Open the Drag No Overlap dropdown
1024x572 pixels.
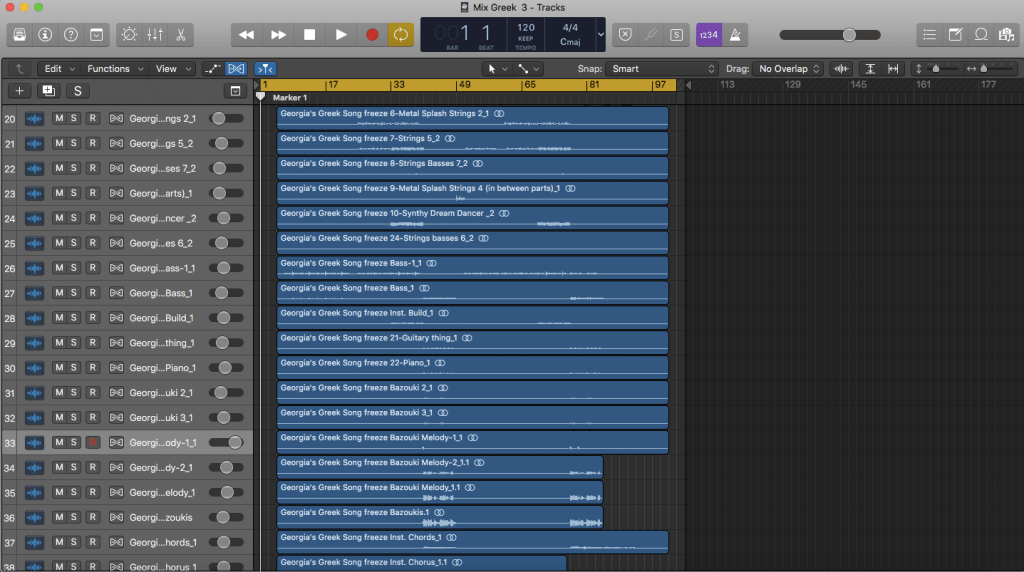point(789,69)
